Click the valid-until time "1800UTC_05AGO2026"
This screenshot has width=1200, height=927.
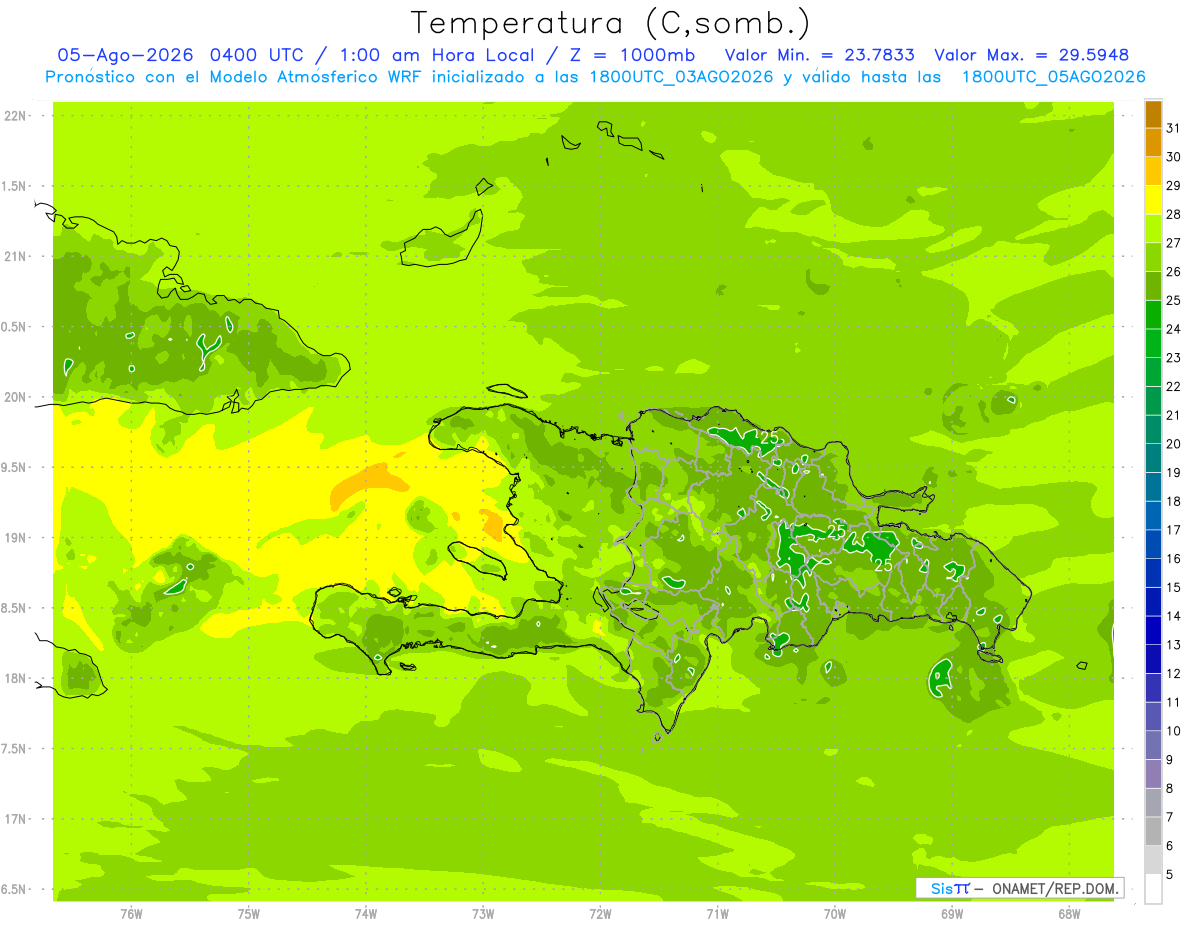1053,77
